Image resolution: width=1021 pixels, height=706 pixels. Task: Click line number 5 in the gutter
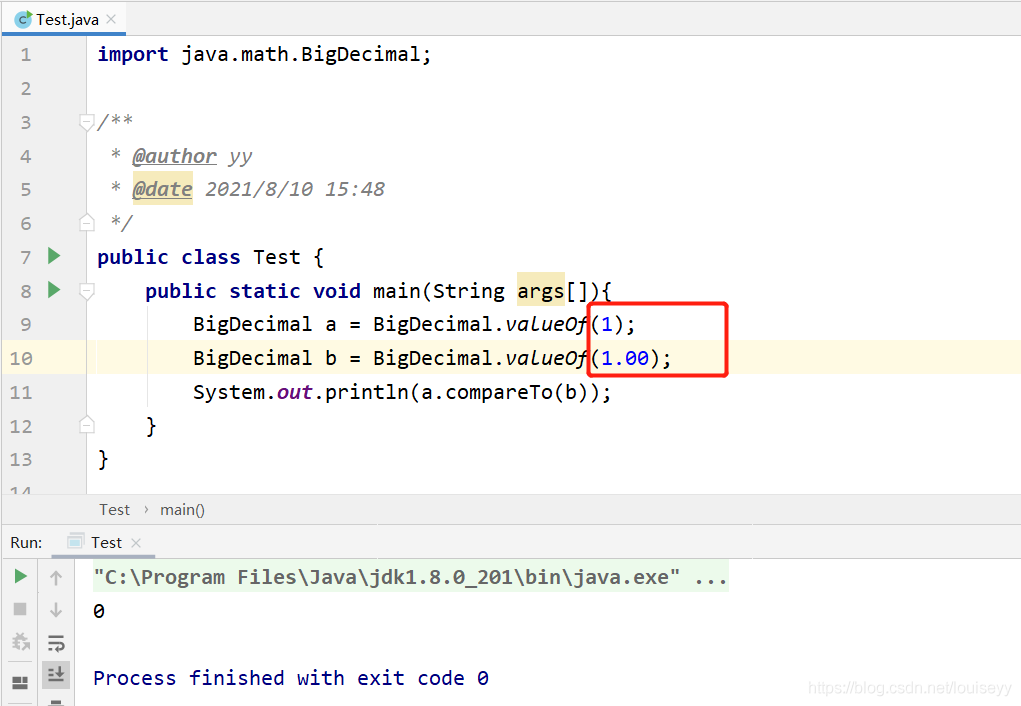25,190
